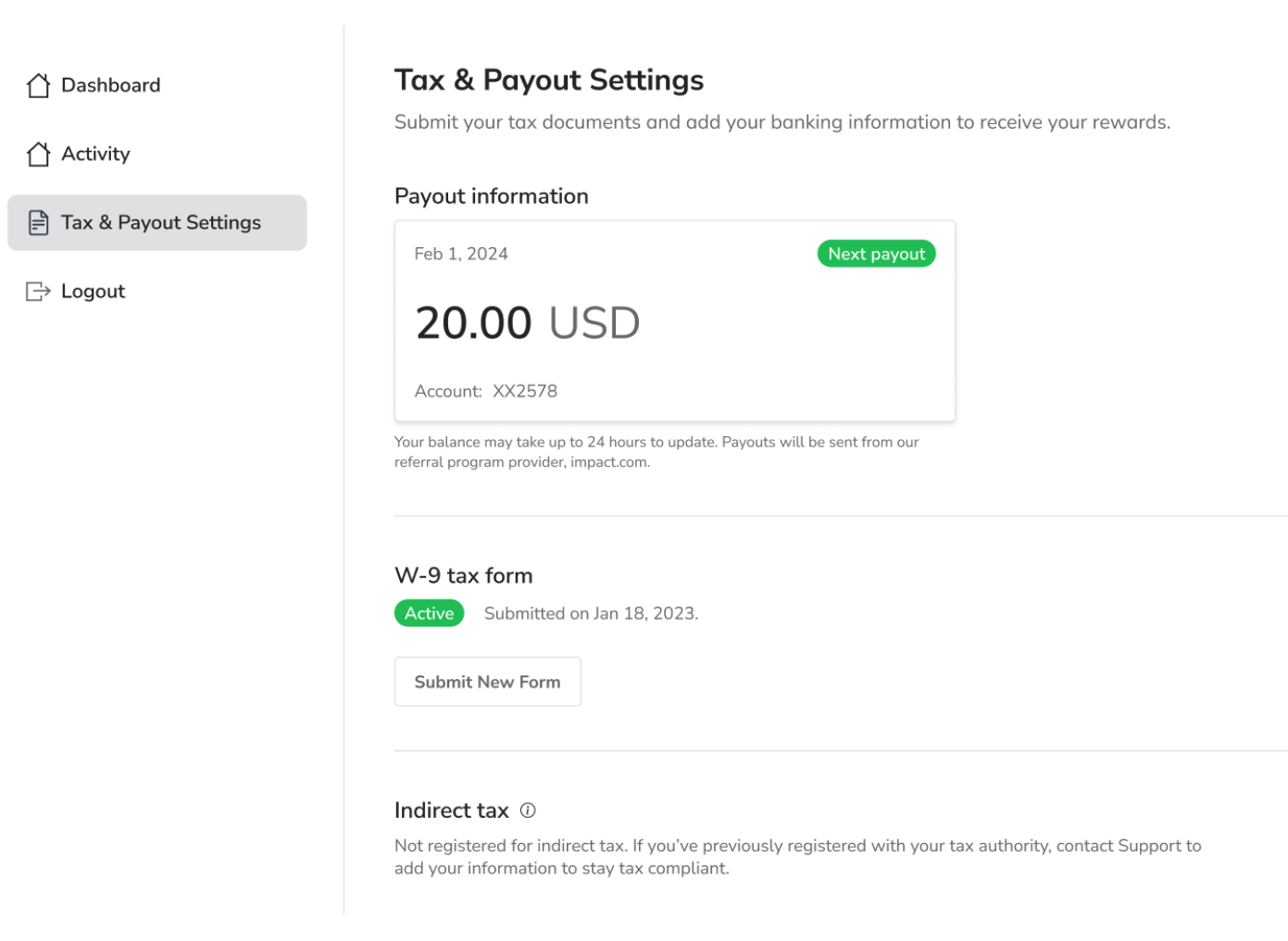Click the W-9 tax form heading
The height and width of the screenshot is (941, 1288).
(x=464, y=576)
